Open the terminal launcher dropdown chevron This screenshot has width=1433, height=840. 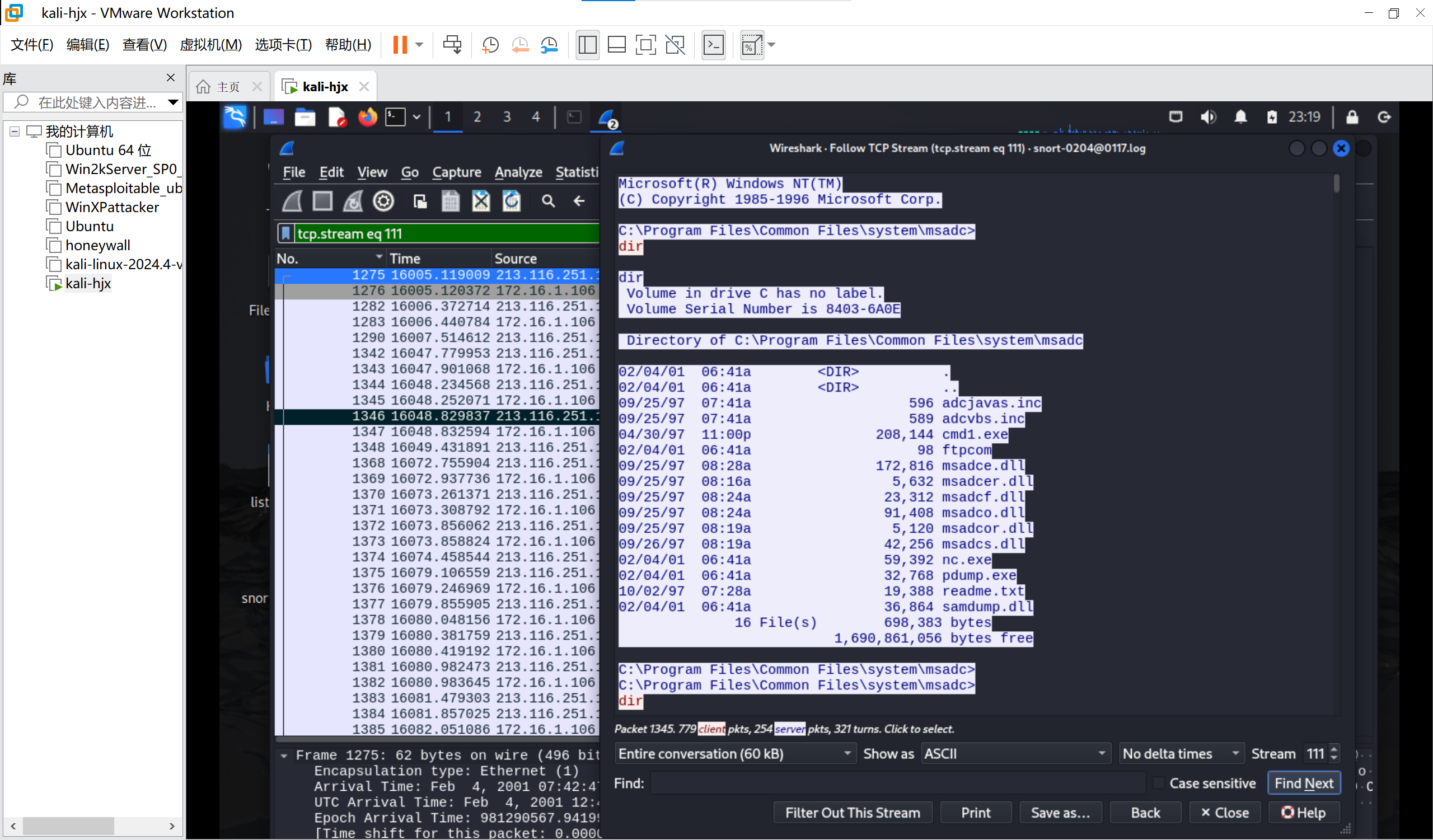(x=417, y=117)
